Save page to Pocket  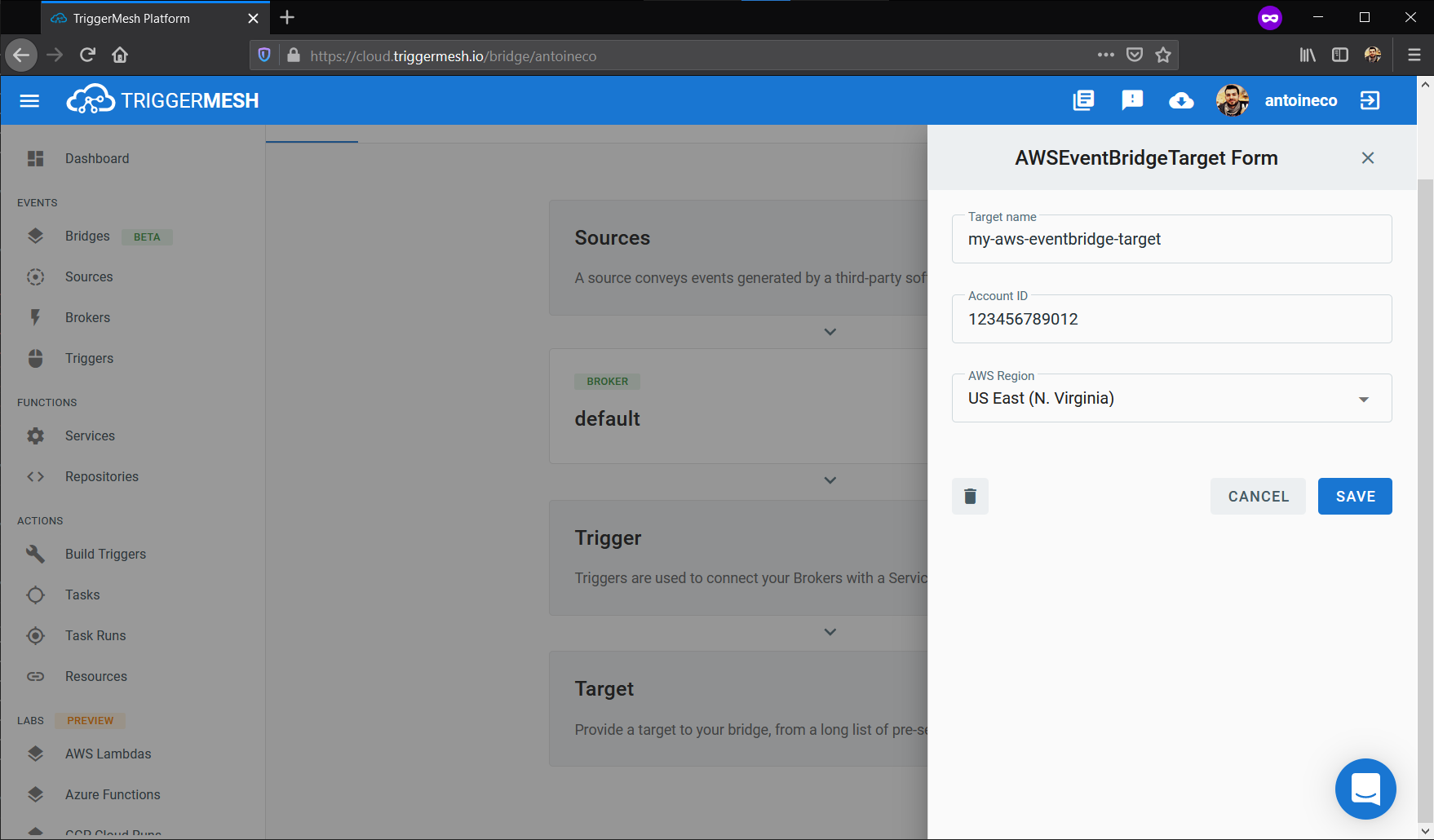(1135, 55)
